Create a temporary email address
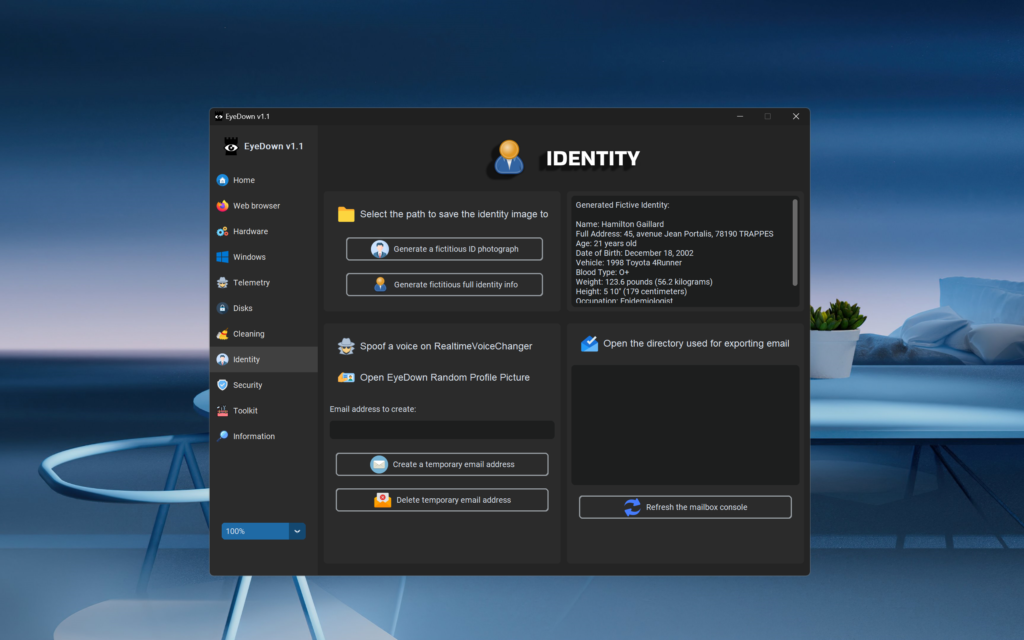The image size is (1024, 640). point(442,464)
